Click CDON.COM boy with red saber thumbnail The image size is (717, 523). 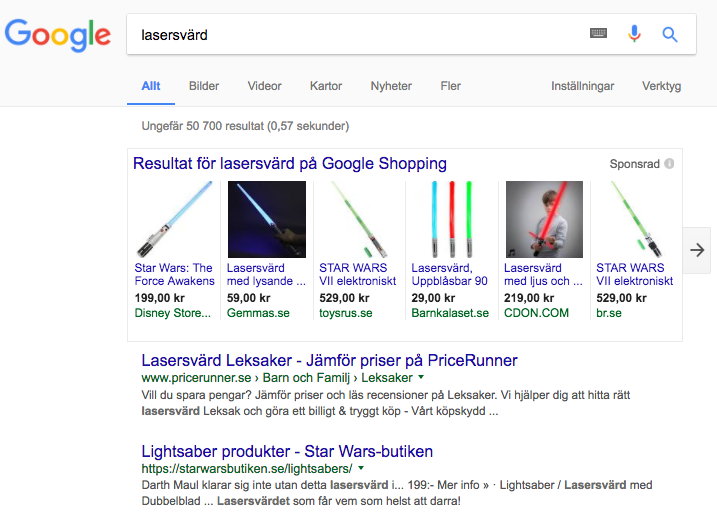click(x=544, y=219)
